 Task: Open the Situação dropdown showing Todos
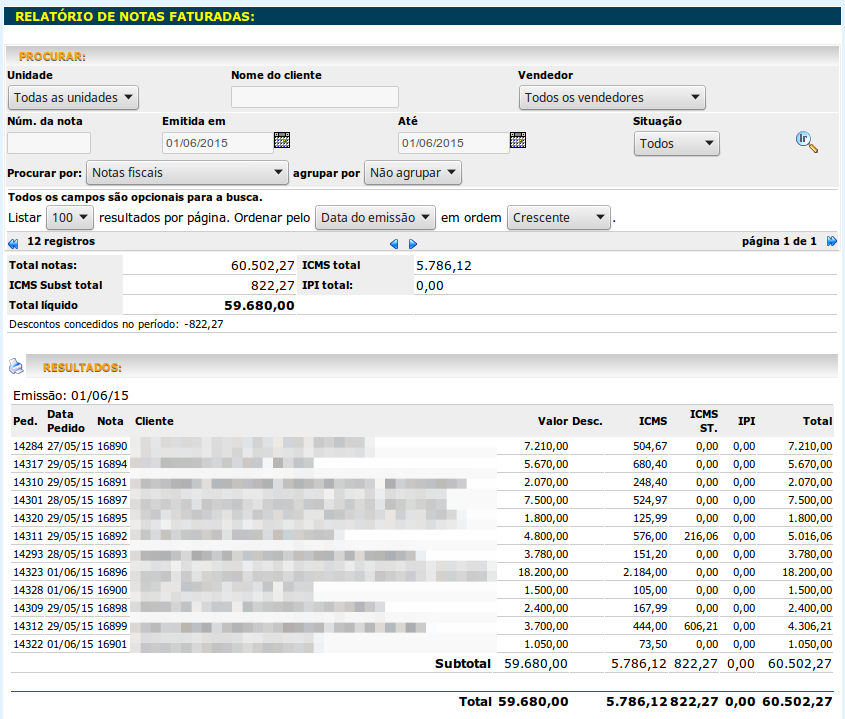click(x=676, y=144)
